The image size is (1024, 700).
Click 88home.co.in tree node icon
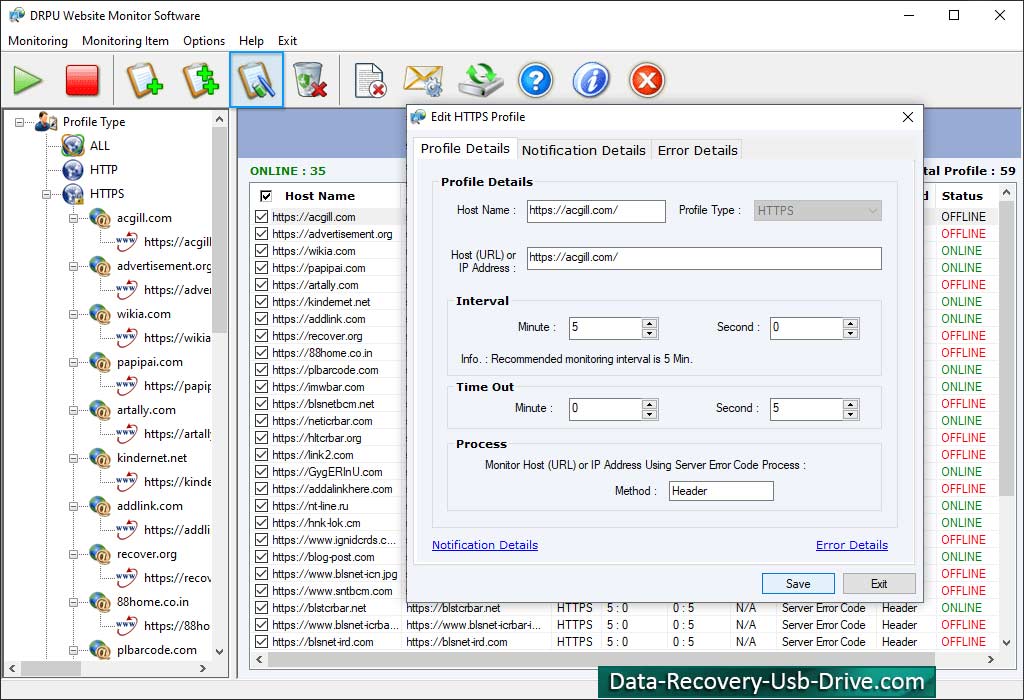click(100, 602)
